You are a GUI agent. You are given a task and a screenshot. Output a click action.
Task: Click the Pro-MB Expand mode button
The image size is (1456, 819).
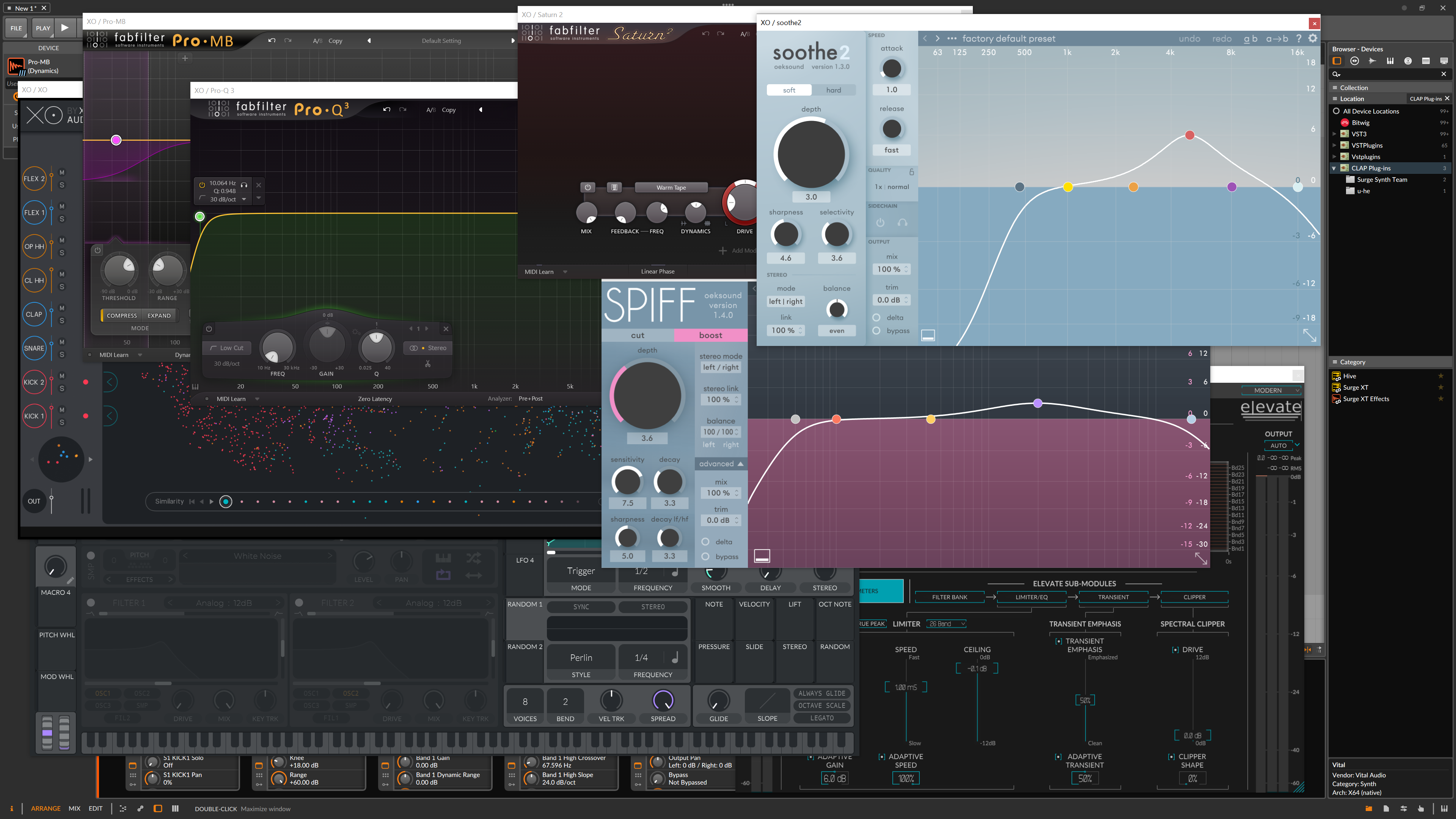[159, 315]
